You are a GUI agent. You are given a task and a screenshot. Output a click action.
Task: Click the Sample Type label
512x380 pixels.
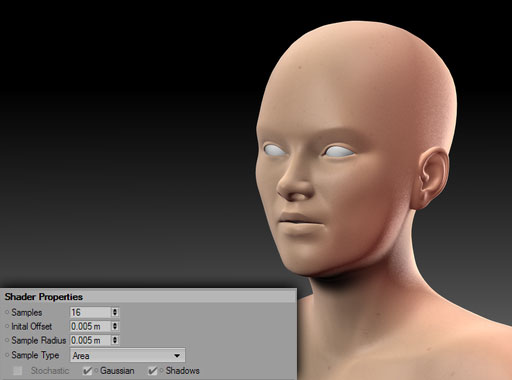point(35,355)
